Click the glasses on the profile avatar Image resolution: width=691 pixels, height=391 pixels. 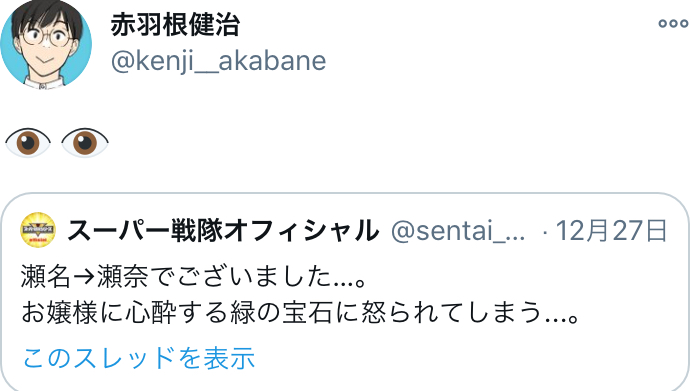click(46, 37)
